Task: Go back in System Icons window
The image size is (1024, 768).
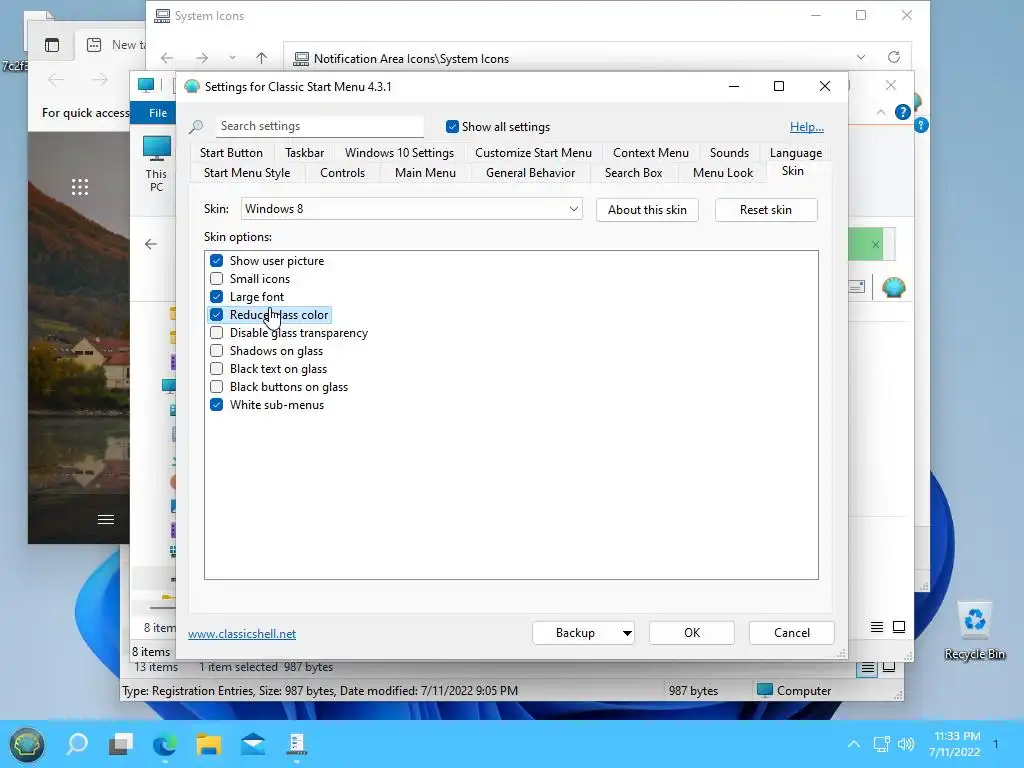Action: 167,58
